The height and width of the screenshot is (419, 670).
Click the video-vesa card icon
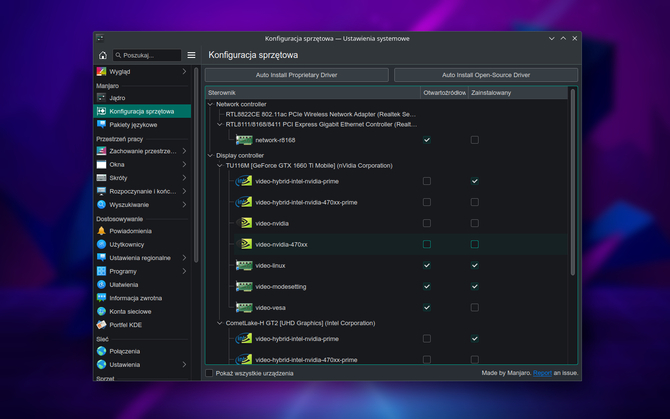(244, 308)
